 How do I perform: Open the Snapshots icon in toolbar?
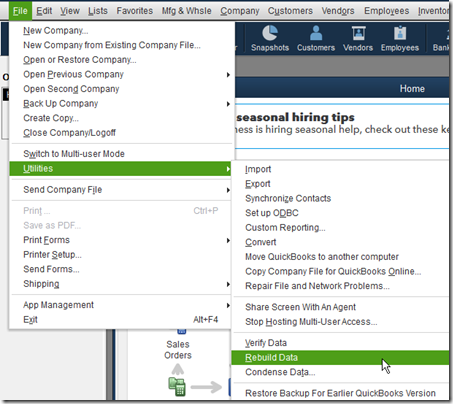(x=270, y=38)
